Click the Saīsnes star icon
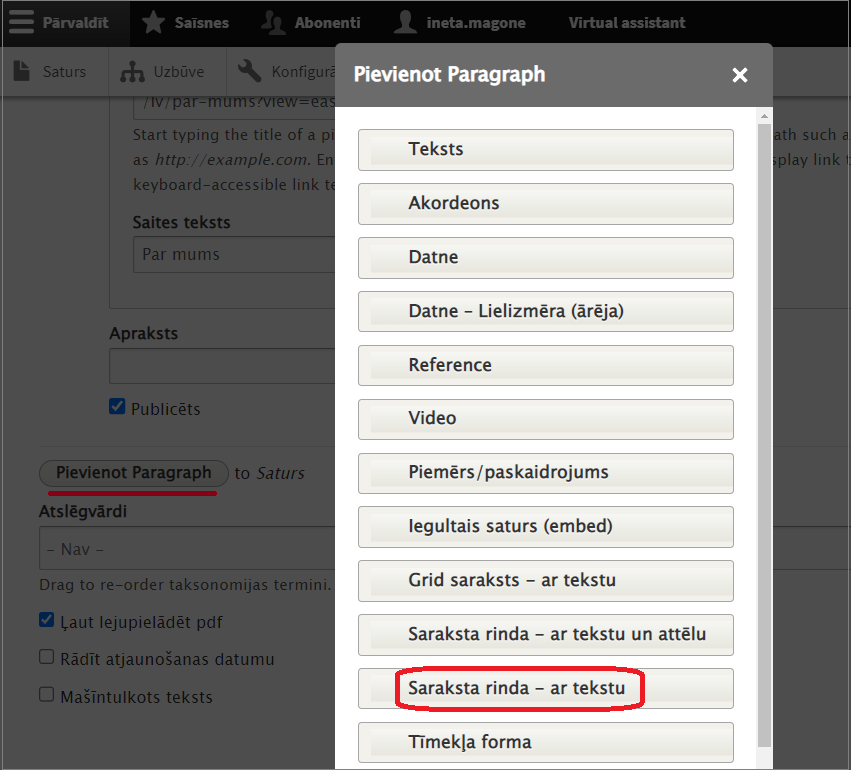 click(x=153, y=23)
